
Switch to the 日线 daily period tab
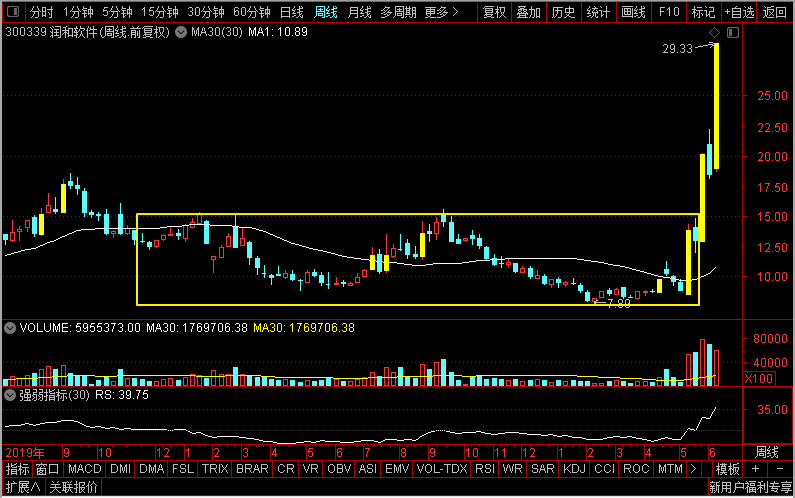pos(292,12)
